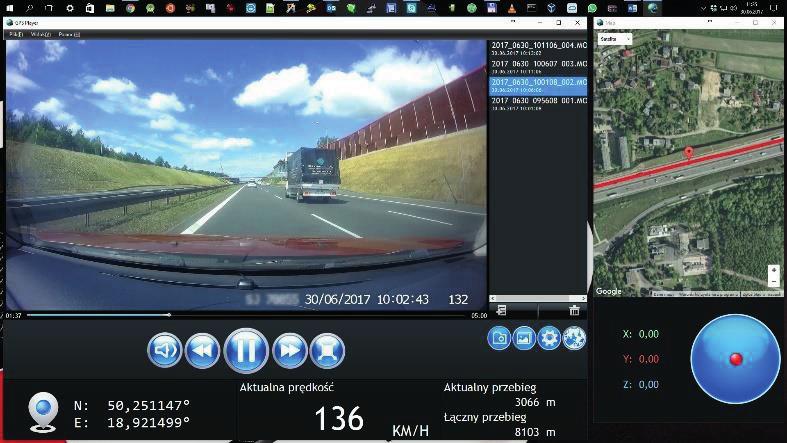Open VLC media player from taskbar
This screenshot has width=787, height=443.
(x=511, y=8)
